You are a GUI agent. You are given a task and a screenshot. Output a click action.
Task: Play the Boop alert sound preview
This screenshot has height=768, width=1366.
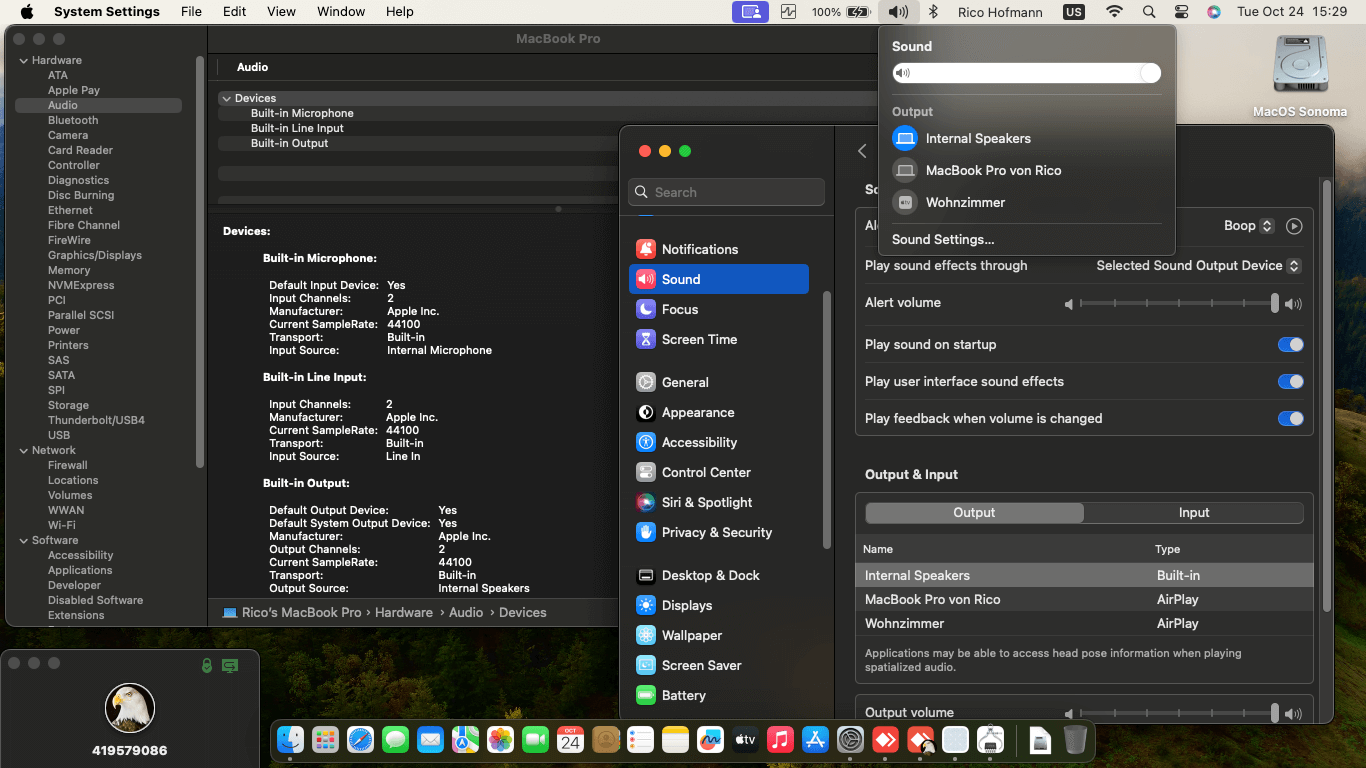[x=1294, y=226]
